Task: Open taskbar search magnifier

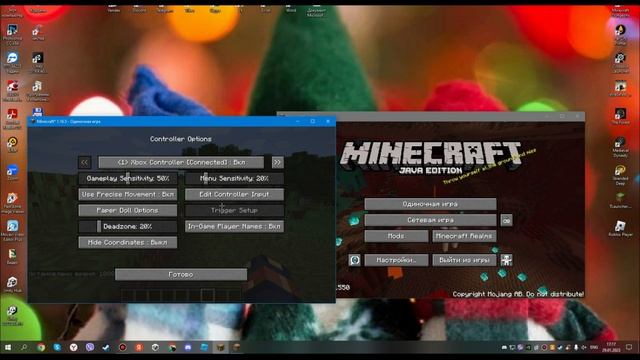Action: tap(24, 347)
